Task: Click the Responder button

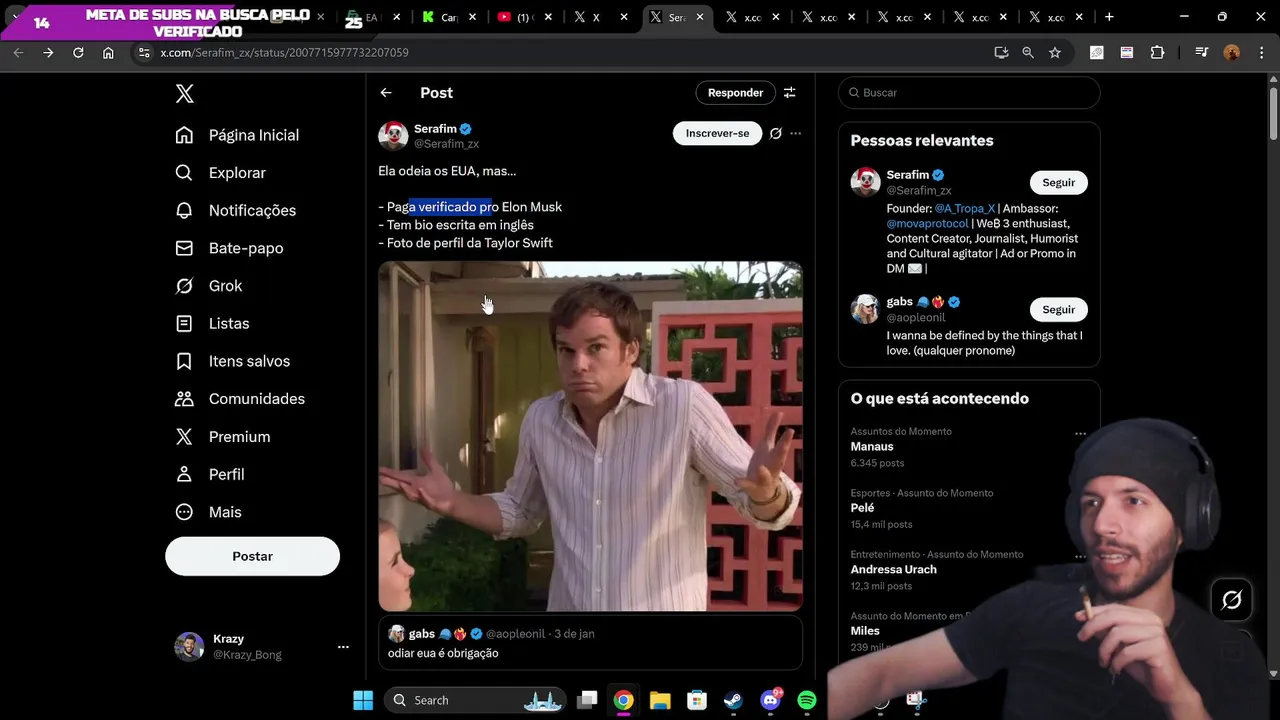Action: (735, 93)
